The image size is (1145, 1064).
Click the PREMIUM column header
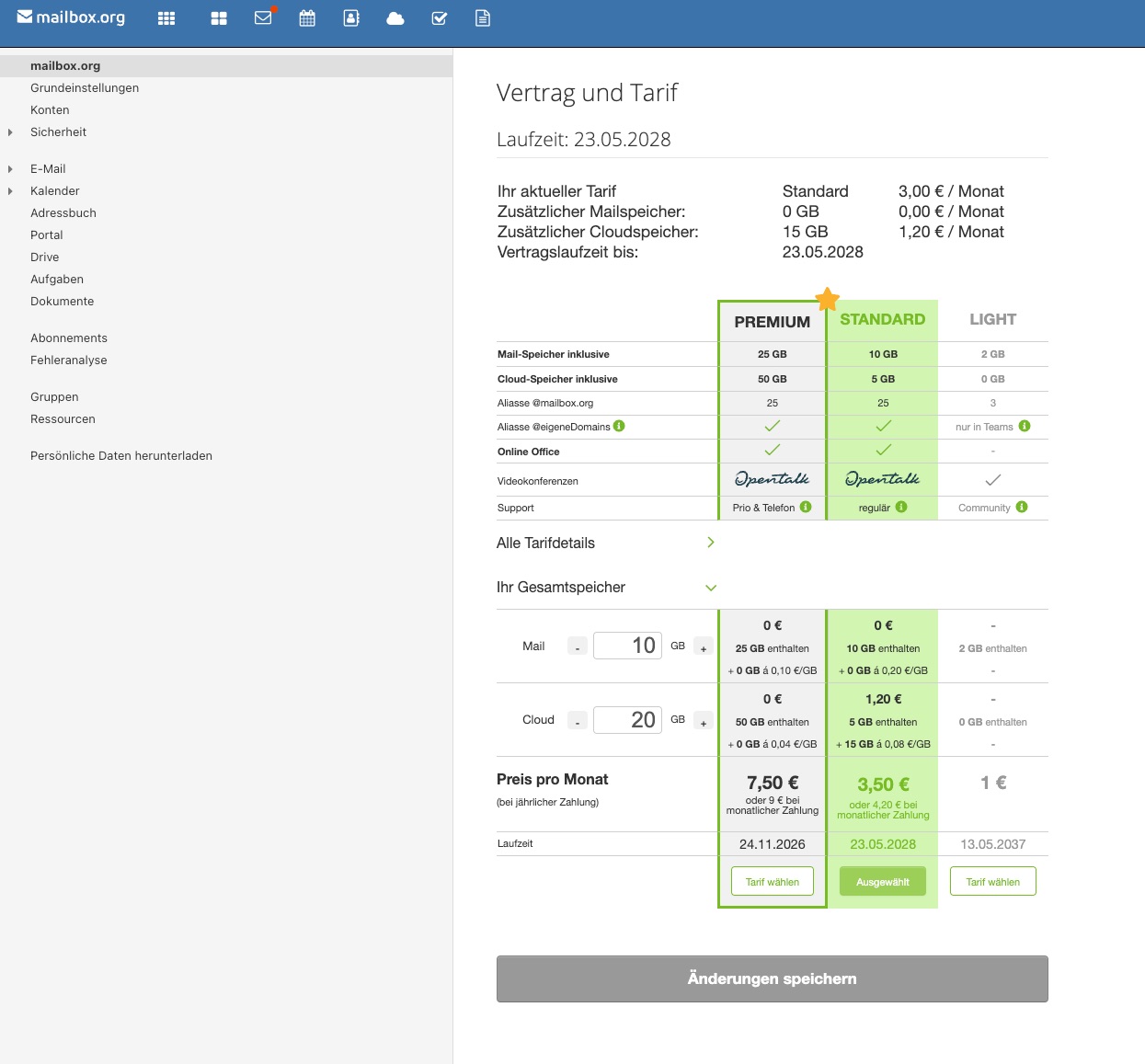(x=773, y=322)
